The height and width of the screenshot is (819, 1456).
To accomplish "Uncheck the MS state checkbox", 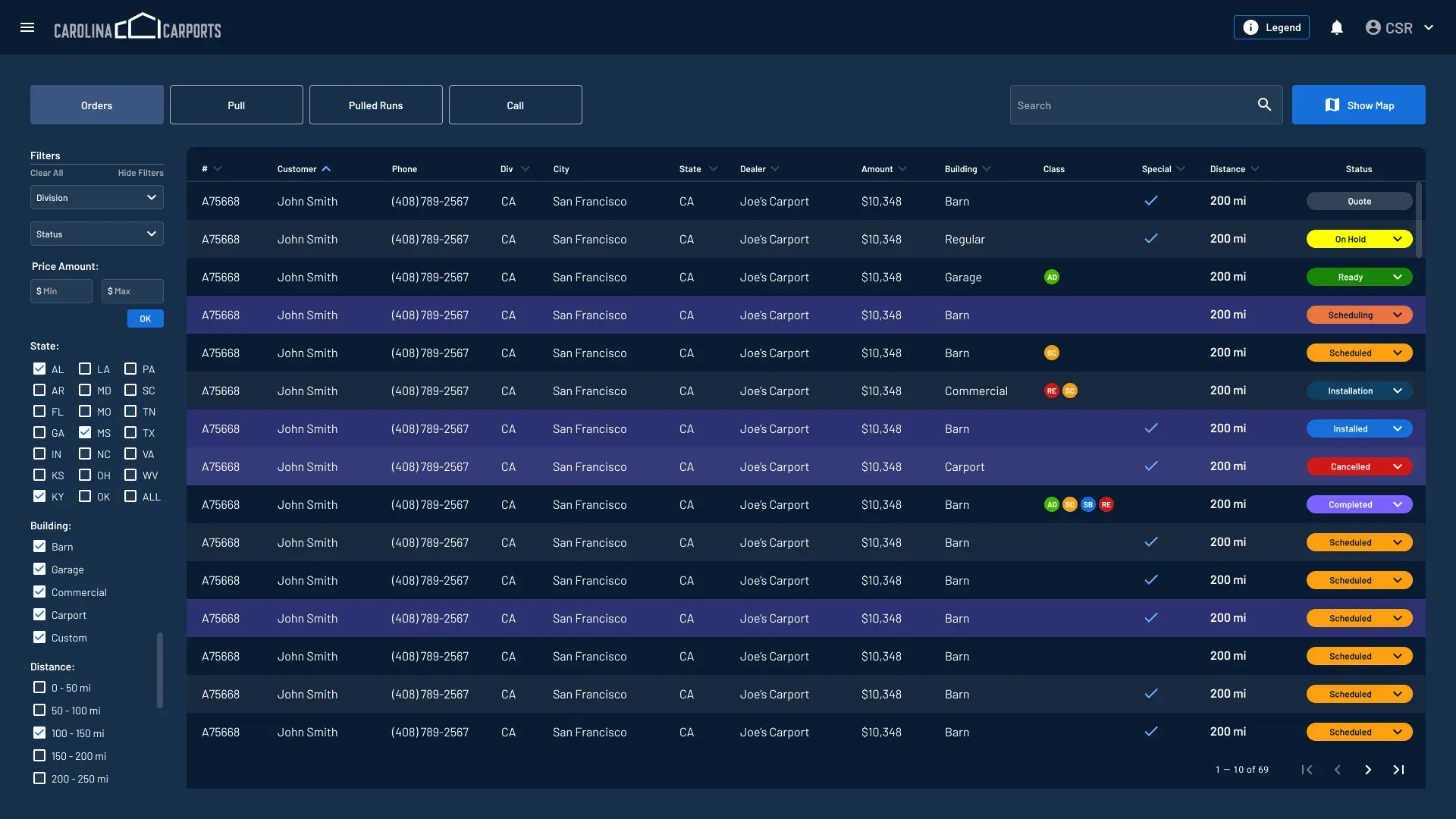I will (x=85, y=432).
